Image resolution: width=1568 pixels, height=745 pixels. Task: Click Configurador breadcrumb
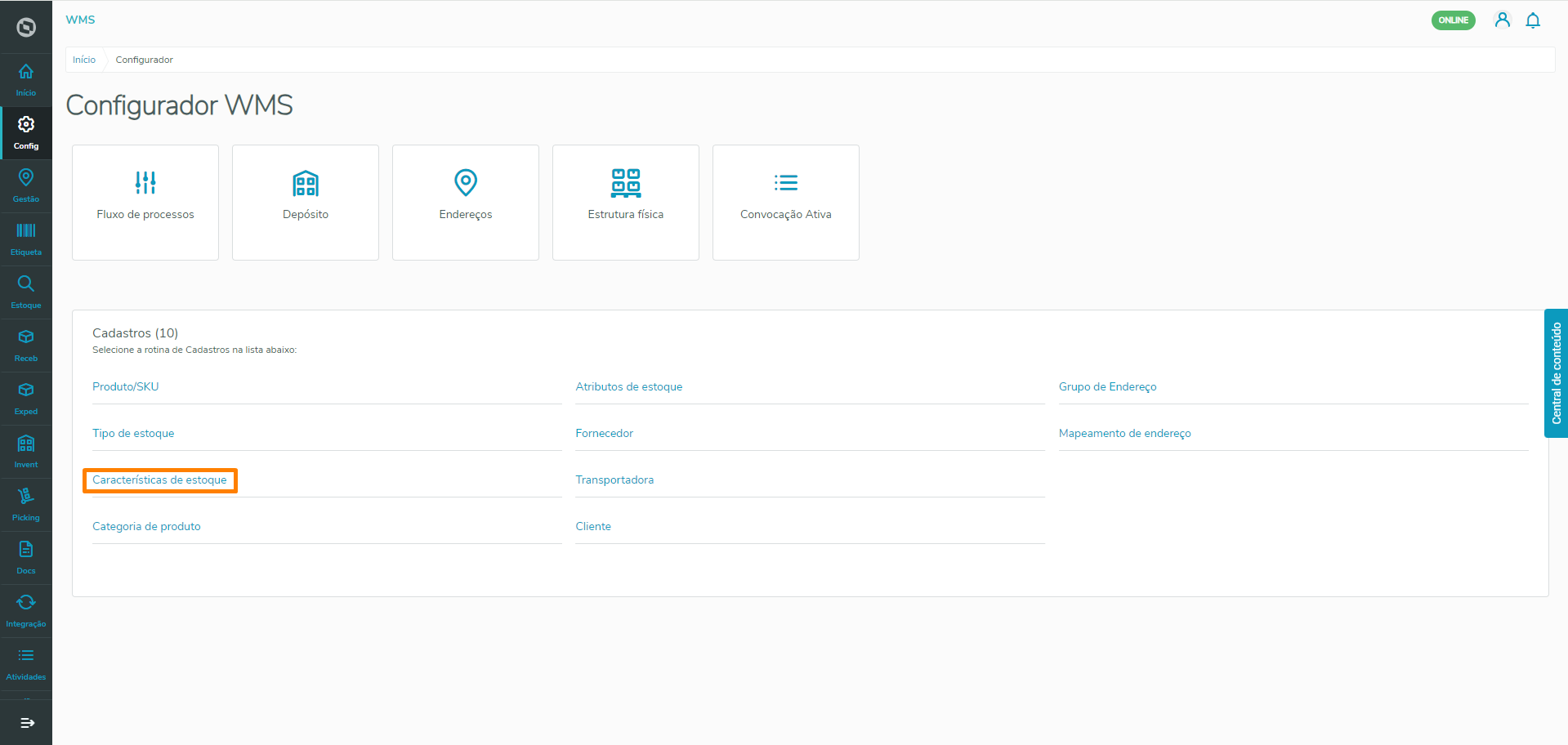tap(145, 60)
